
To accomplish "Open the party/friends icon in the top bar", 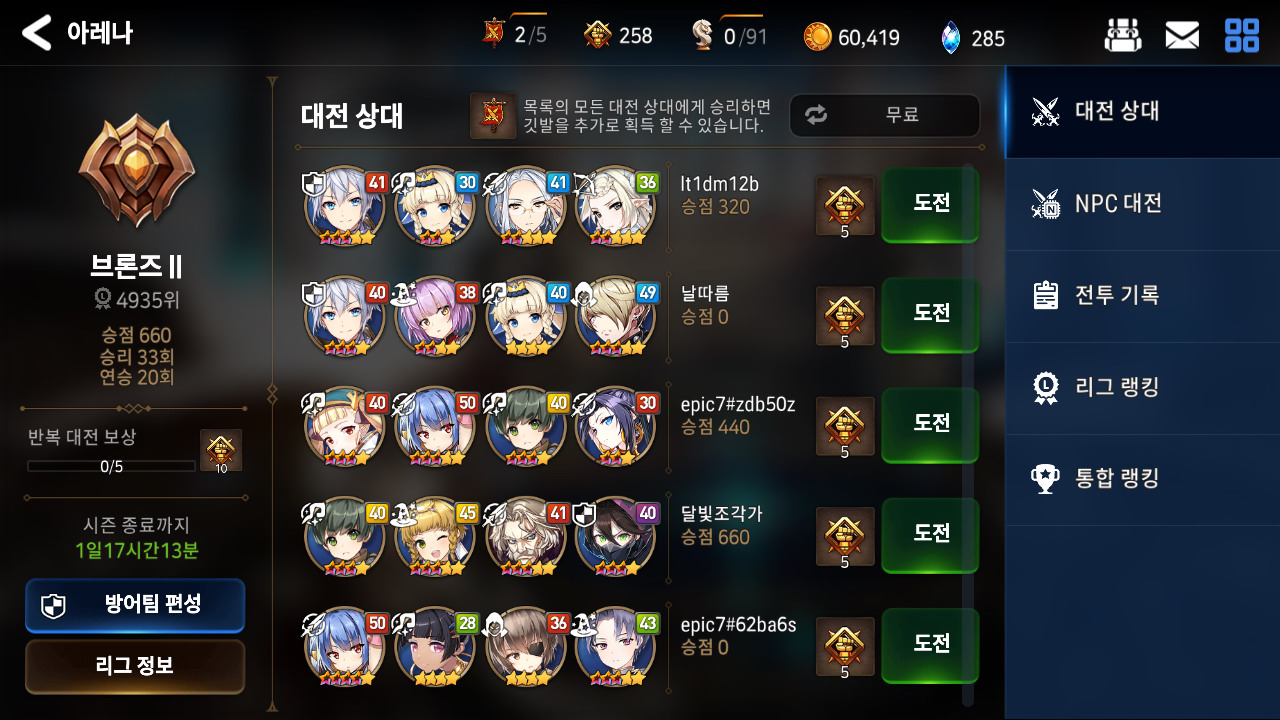I will tap(1122, 36).
